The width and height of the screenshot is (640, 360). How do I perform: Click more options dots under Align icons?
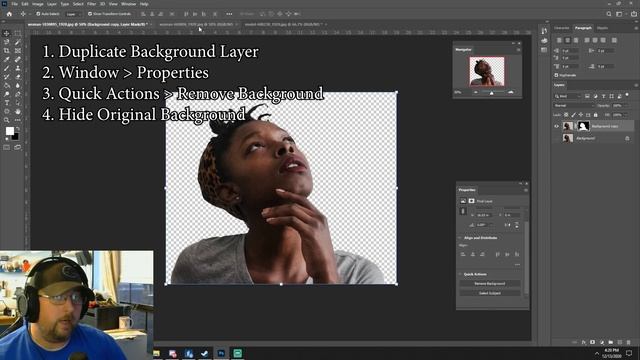coord(517,265)
